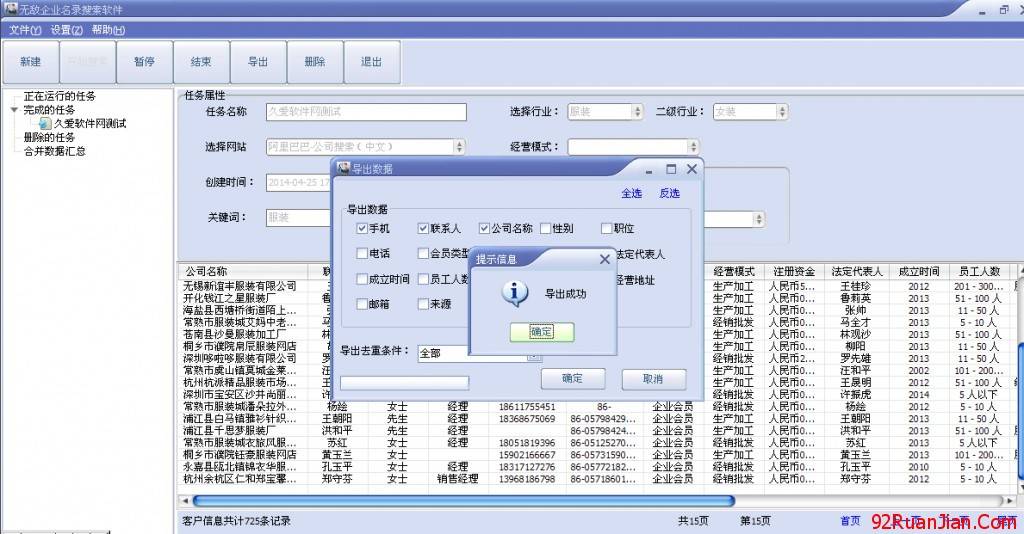Check the 职位 export checkbox

(x=607, y=228)
